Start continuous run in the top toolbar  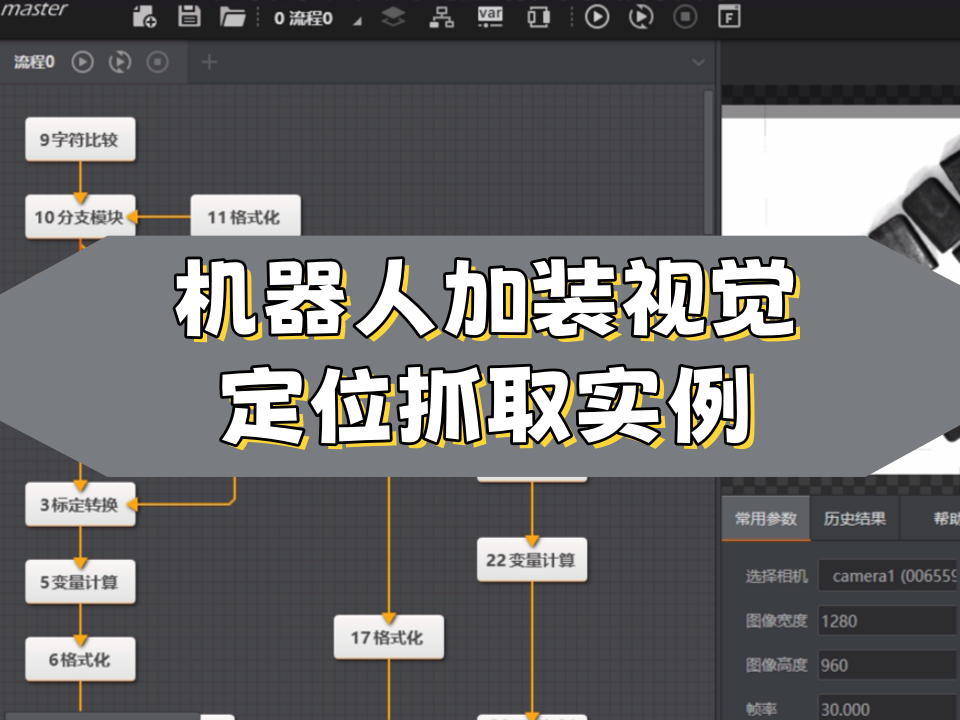[641, 17]
